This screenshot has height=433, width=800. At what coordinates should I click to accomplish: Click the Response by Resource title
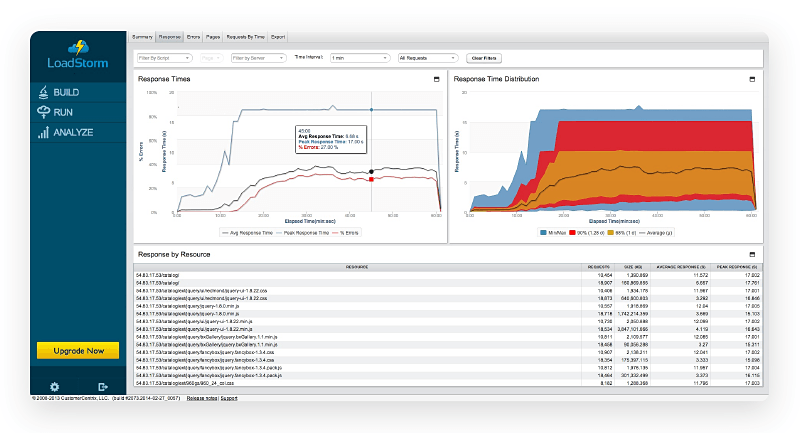click(174, 254)
